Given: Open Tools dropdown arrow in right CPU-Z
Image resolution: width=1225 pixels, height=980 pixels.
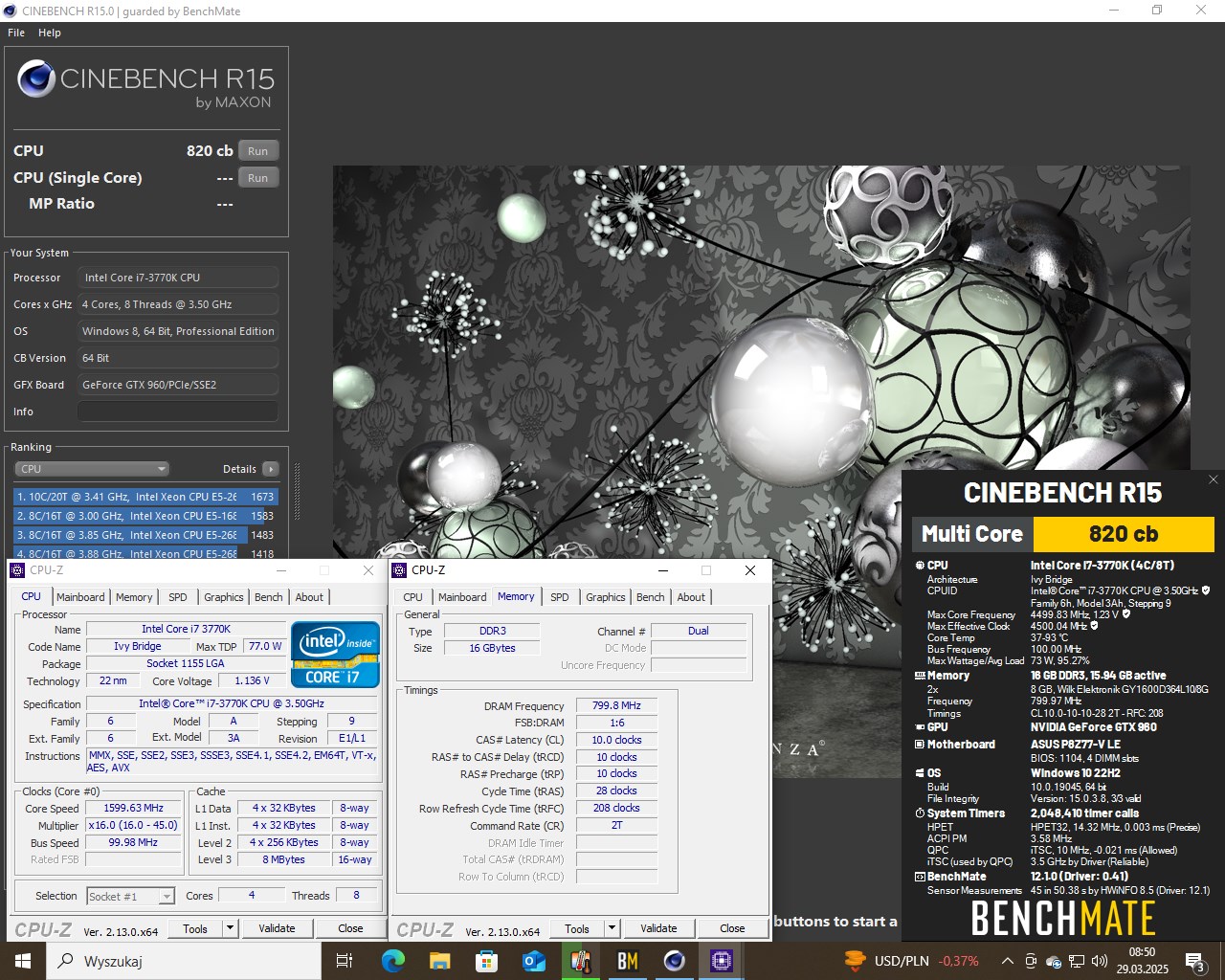Looking at the screenshot, I should (x=612, y=928).
